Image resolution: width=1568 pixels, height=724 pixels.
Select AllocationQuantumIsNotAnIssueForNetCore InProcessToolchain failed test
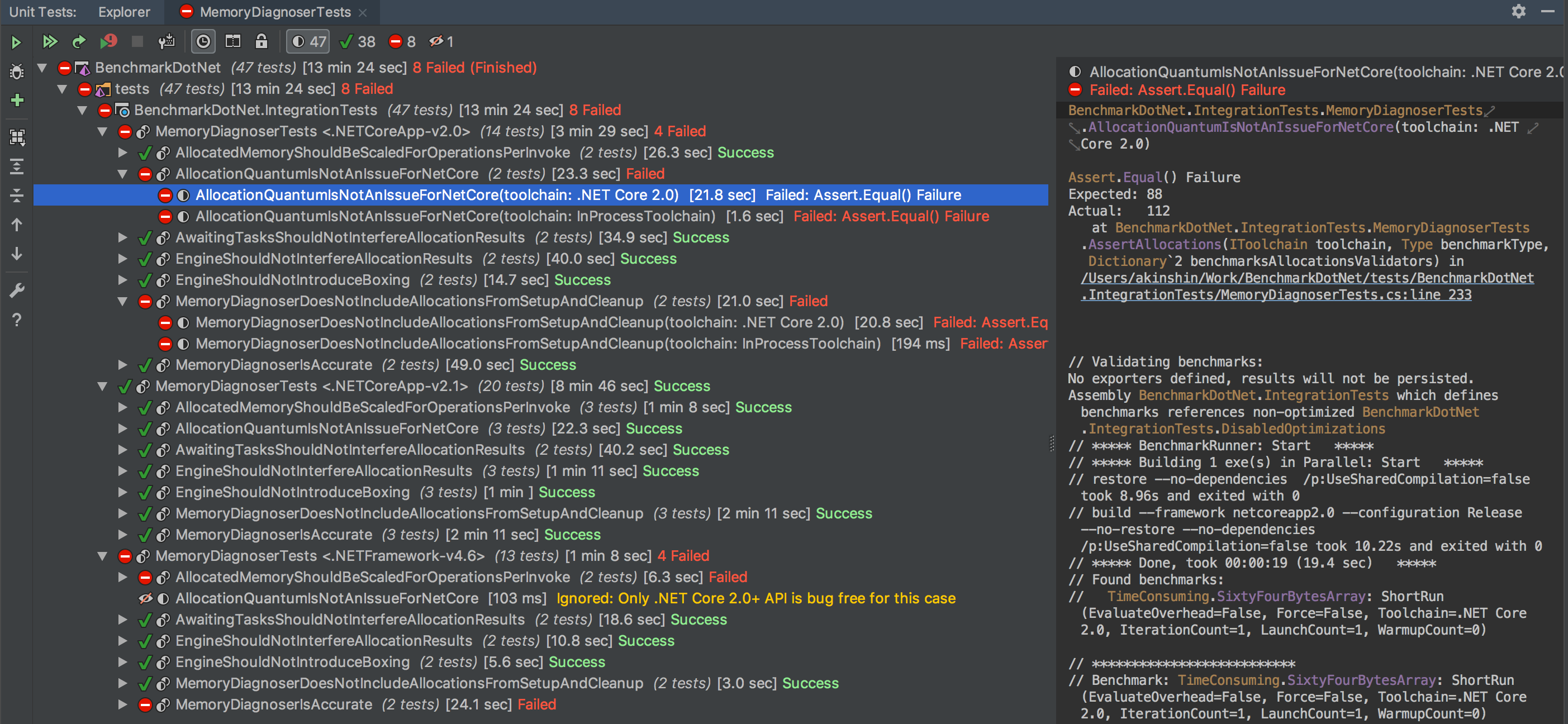541,216
